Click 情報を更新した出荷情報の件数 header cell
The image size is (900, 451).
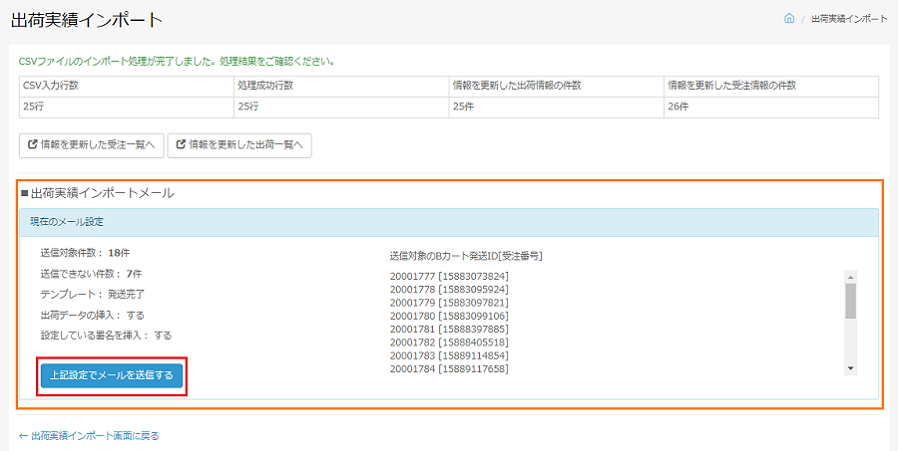pyautogui.click(x=556, y=86)
